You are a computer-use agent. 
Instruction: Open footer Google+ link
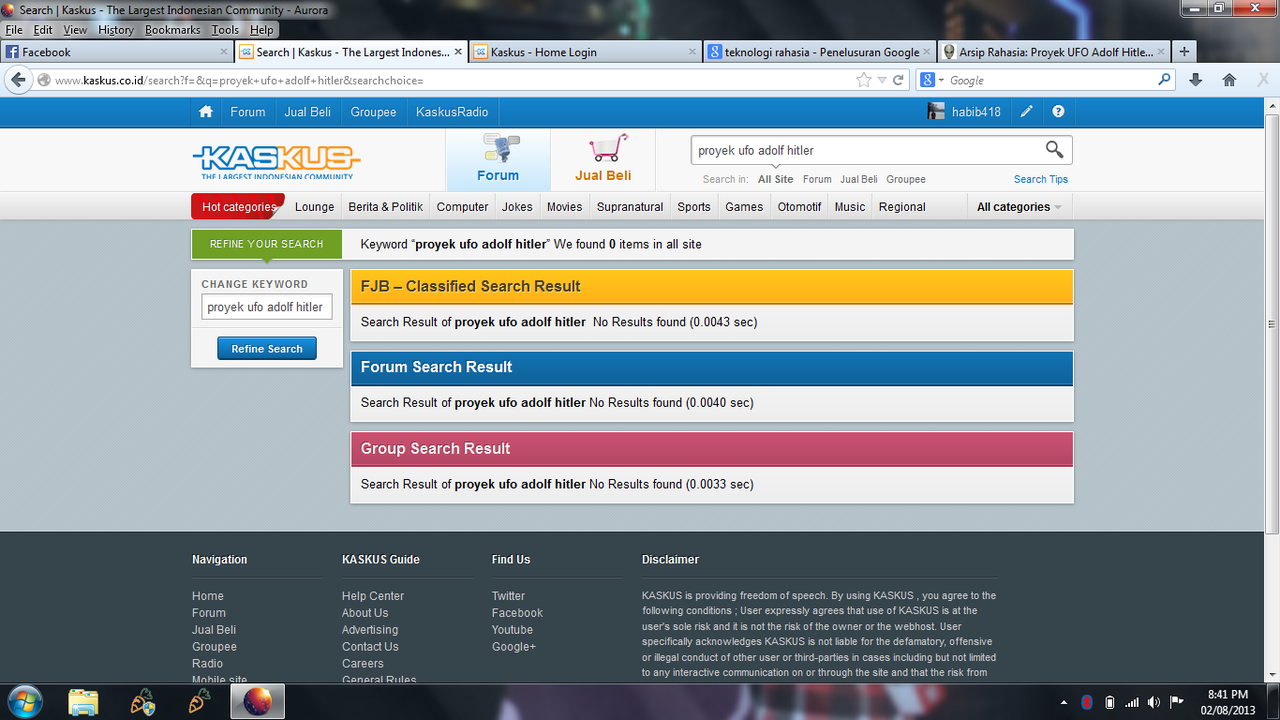[x=514, y=647]
